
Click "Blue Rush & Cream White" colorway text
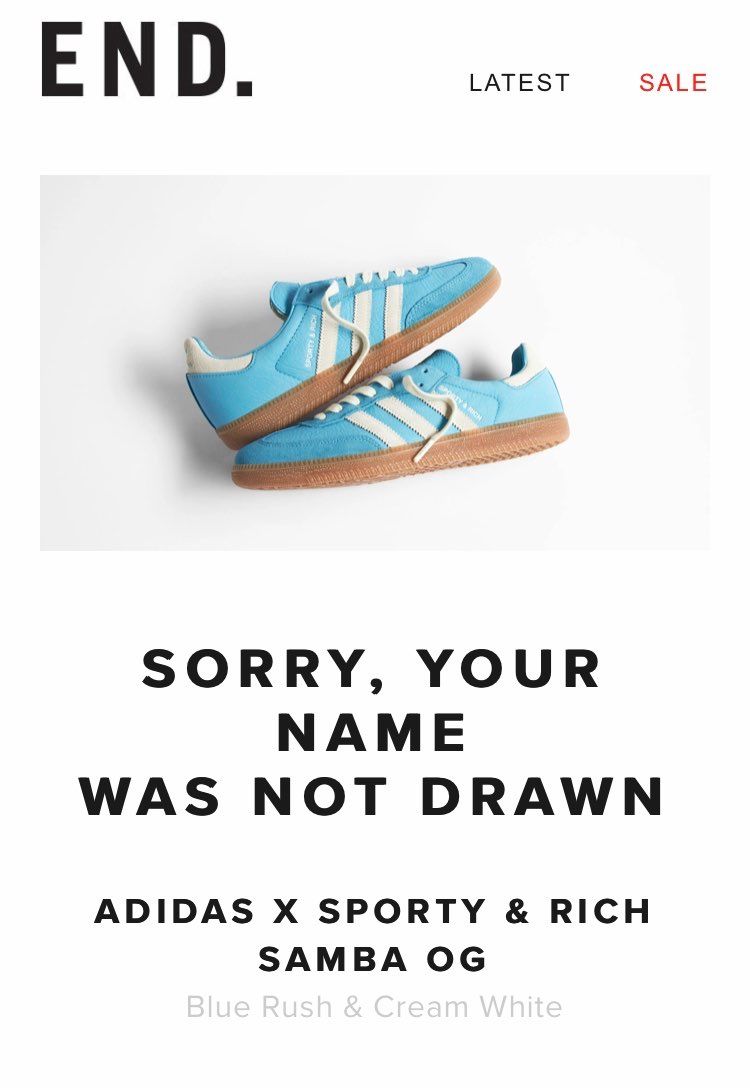pyautogui.click(x=374, y=1006)
